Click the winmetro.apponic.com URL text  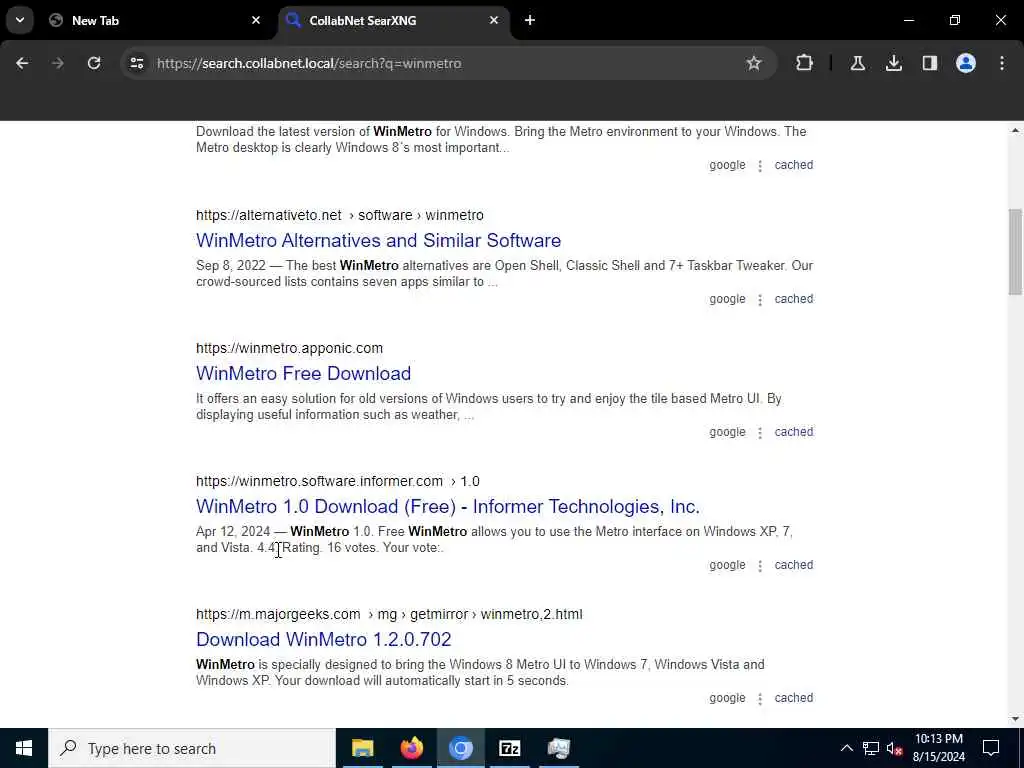point(289,348)
